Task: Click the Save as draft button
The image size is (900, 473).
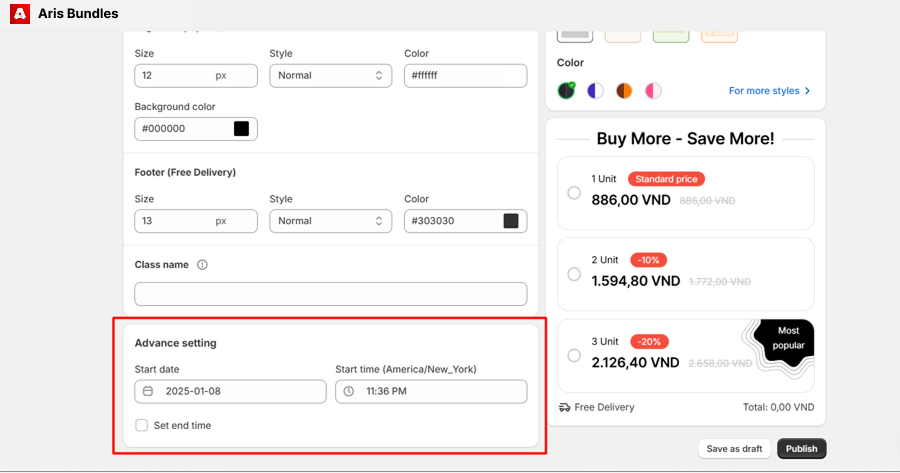Action: coord(734,449)
